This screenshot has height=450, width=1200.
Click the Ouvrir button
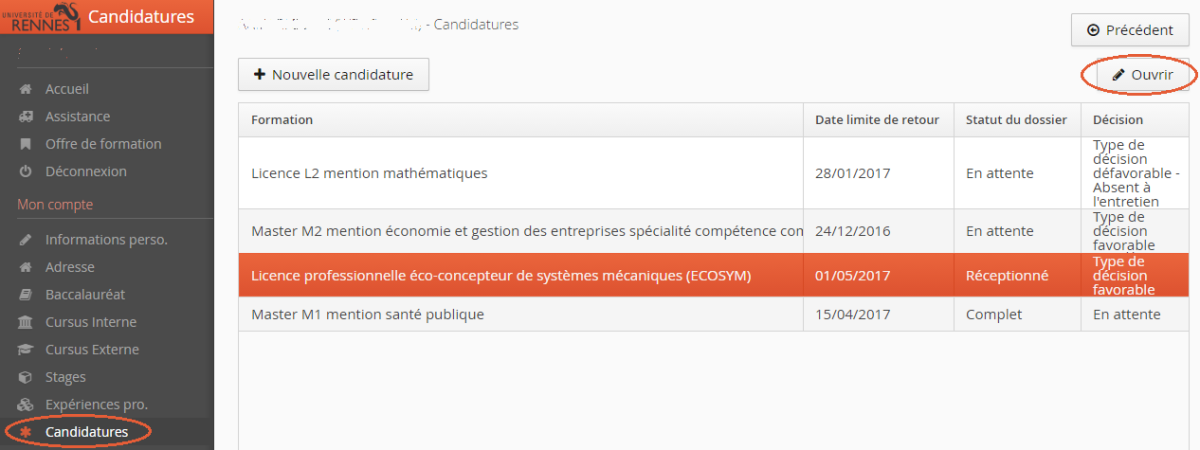1143,75
